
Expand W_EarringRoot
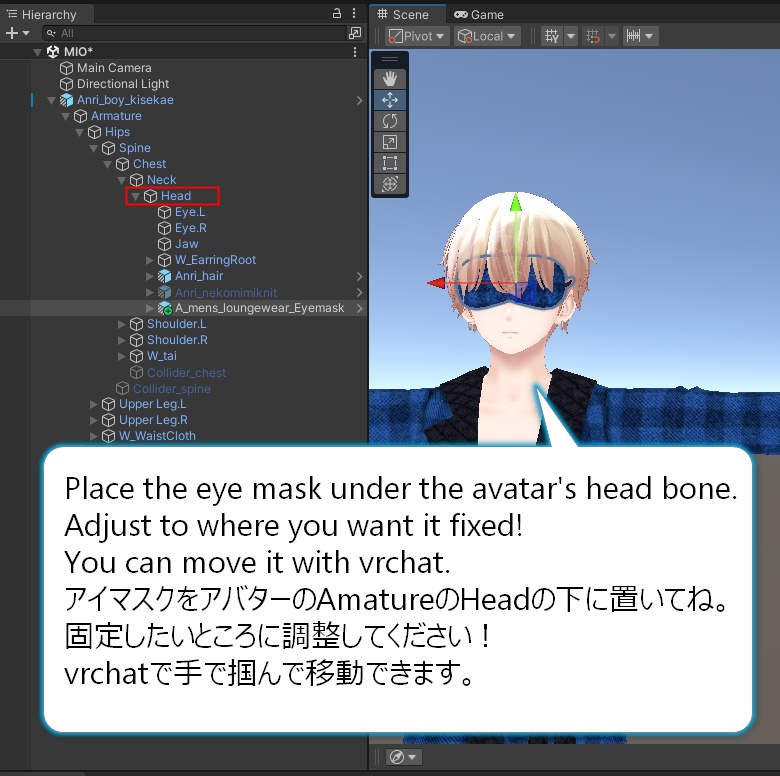tap(149, 260)
